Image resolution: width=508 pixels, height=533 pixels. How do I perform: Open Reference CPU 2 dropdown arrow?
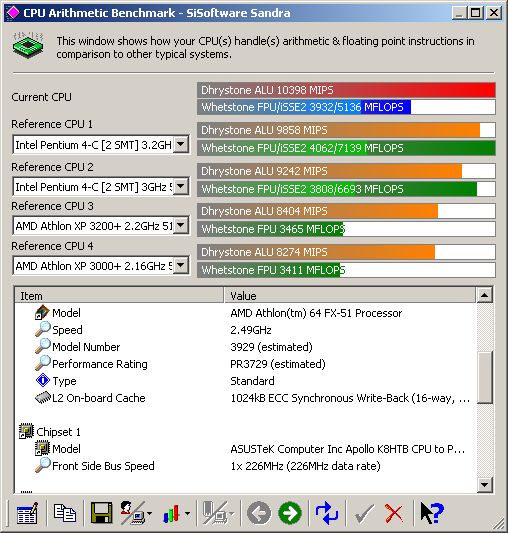tap(181, 186)
